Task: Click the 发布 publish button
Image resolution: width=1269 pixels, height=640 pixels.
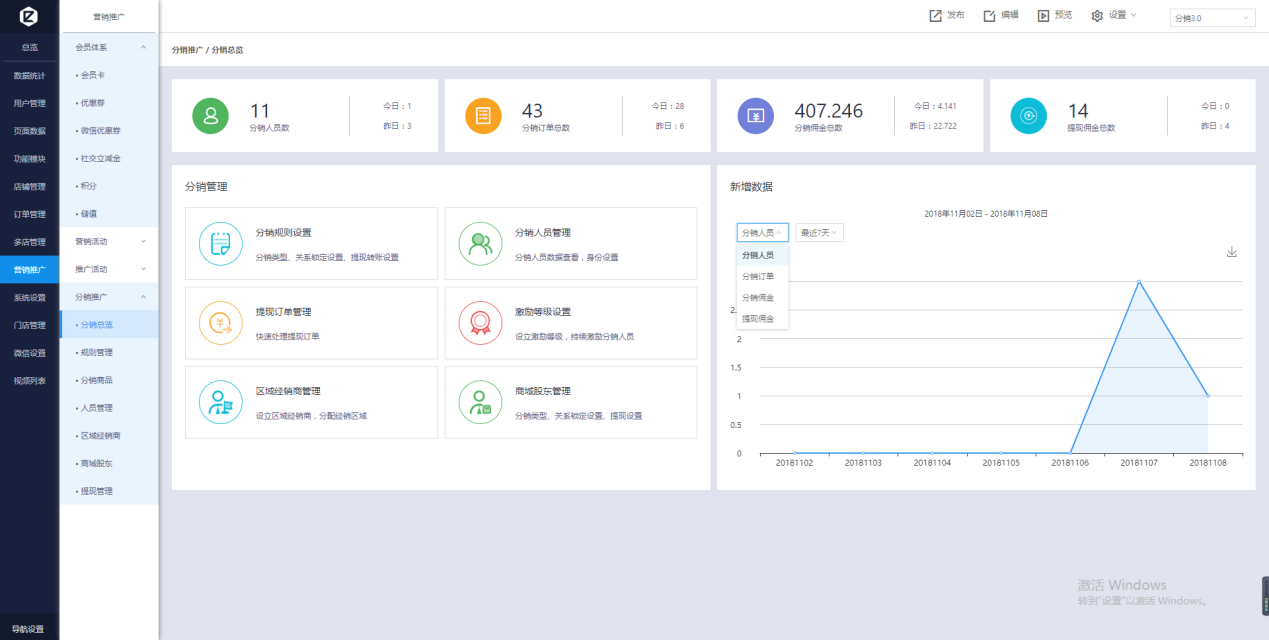Action: click(946, 15)
